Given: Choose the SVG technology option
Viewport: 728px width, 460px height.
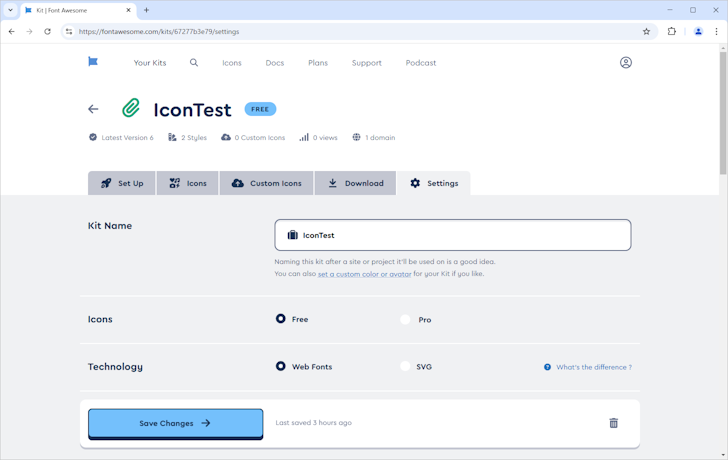Looking at the screenshot, I should [405, 366].
